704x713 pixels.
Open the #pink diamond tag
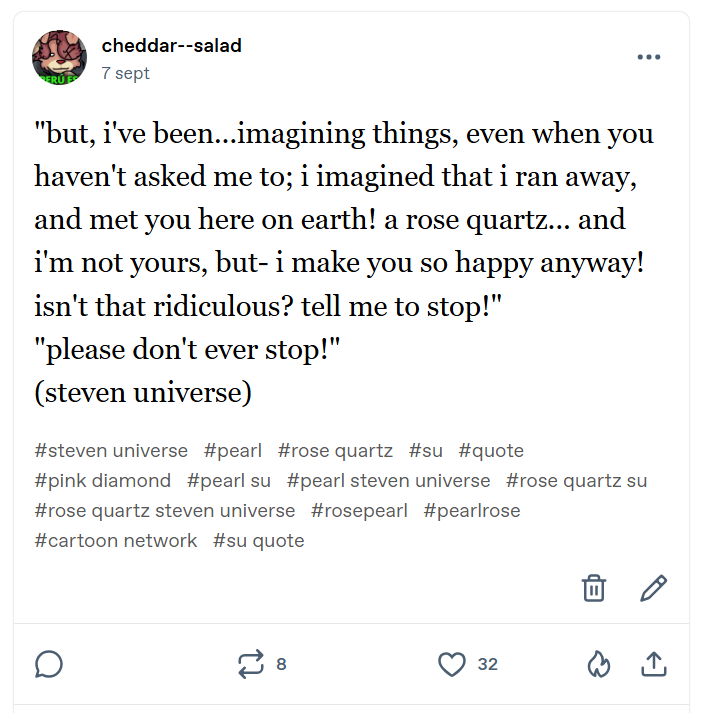click(x=102, y=481)
